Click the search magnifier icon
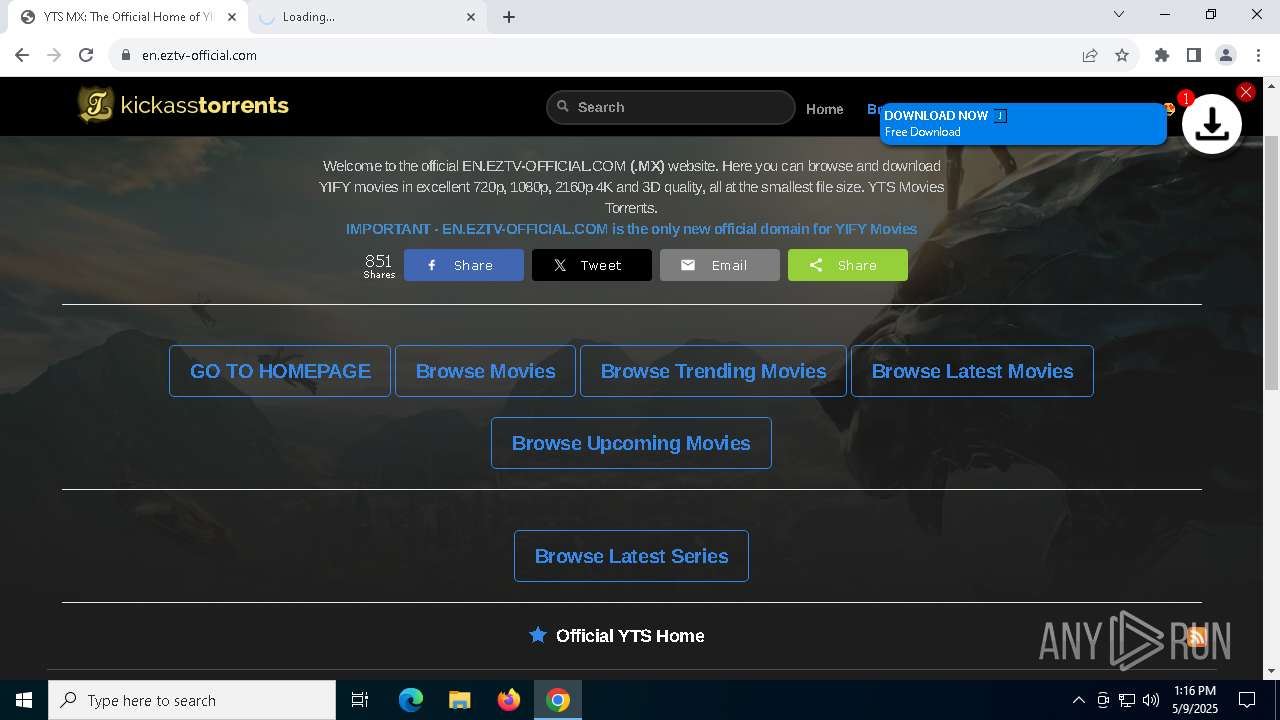Image resolution: width=1280 pixels, height=720 pixels. pyautogui.click(x=563, y=106)
